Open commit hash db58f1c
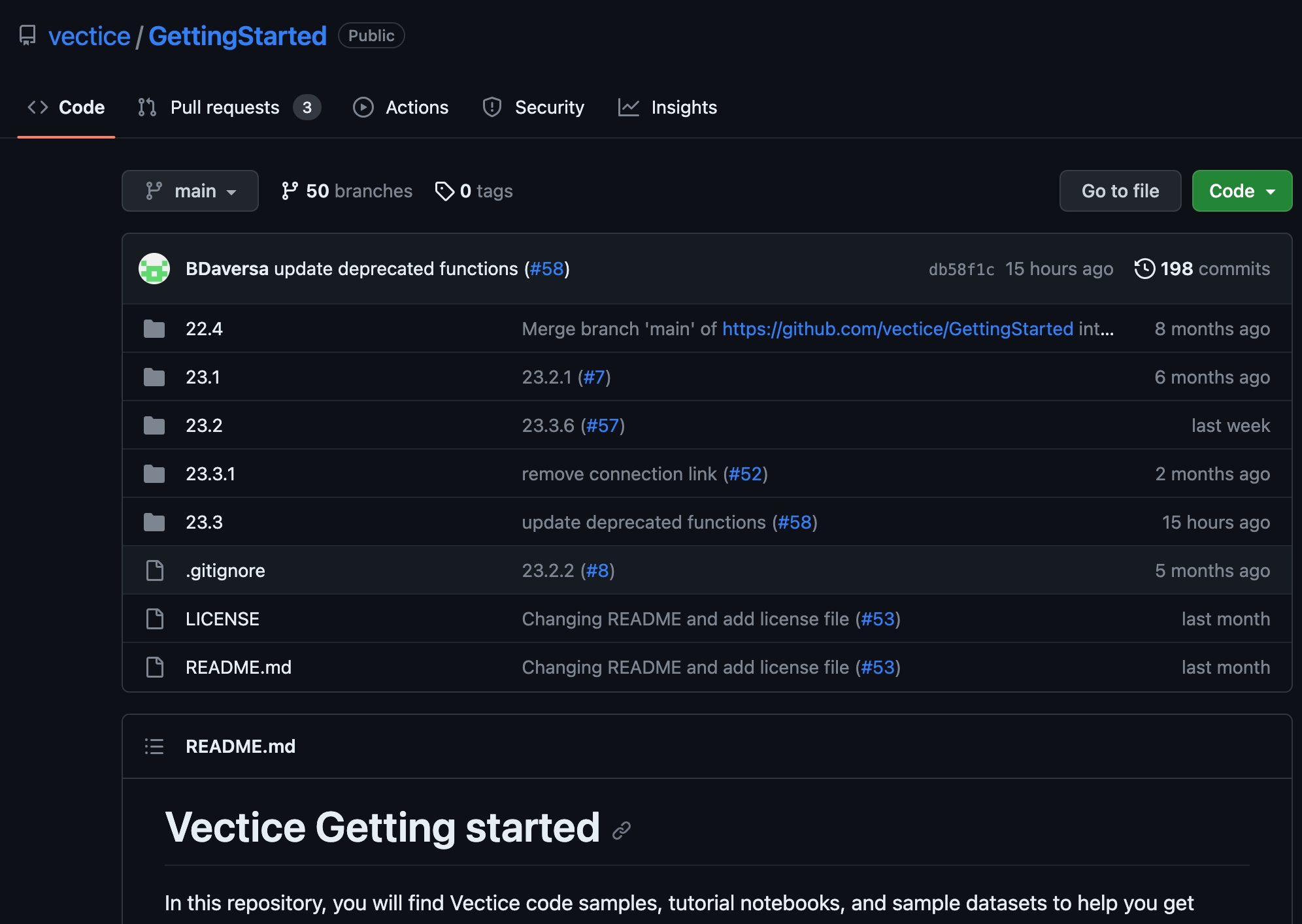Viewport: 1302px width, 924px height. pos(961,269)
